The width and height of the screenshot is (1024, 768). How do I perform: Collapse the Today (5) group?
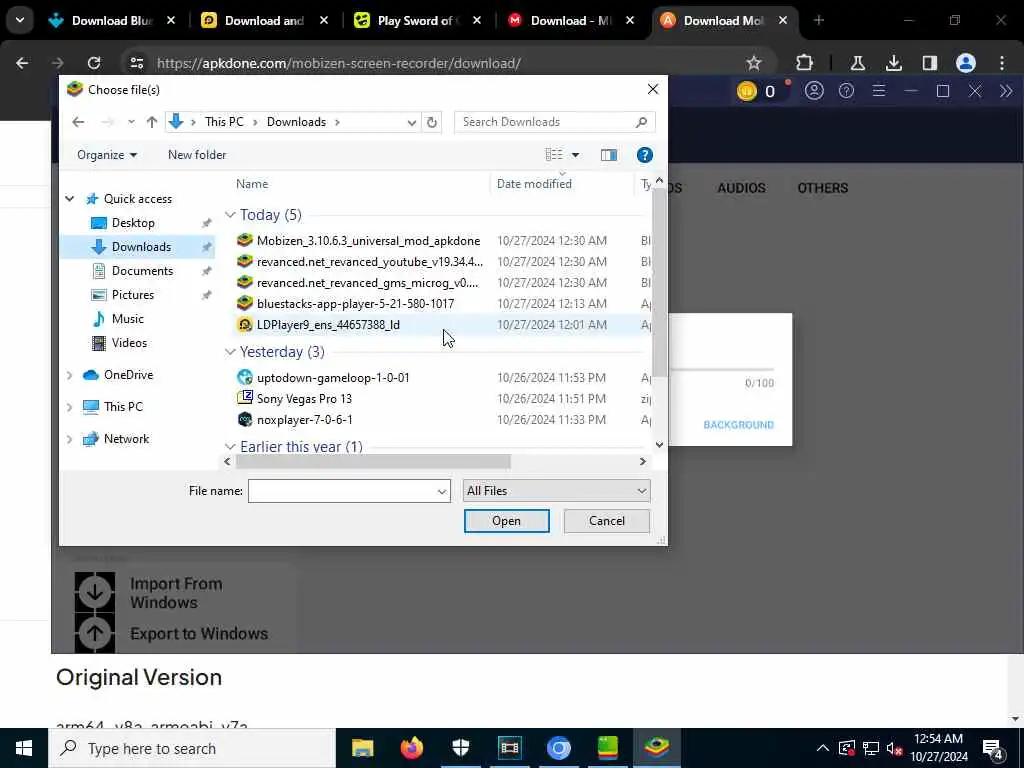click(x=230, y=215)
